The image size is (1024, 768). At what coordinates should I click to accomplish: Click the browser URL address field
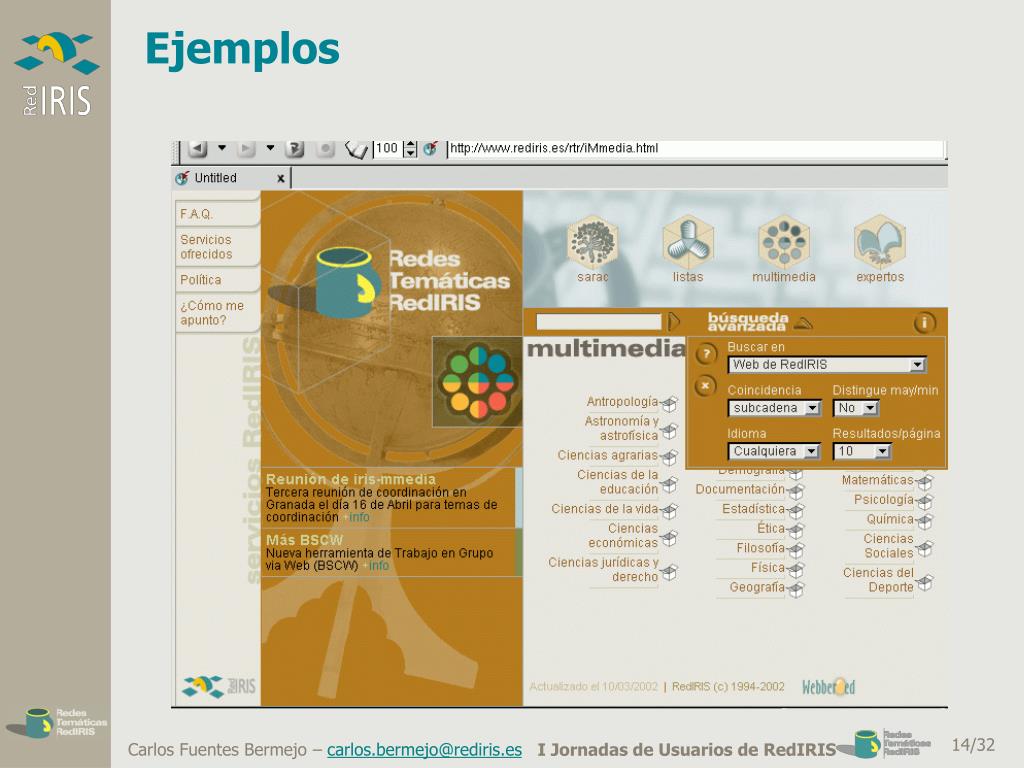(x=696, y=148)
